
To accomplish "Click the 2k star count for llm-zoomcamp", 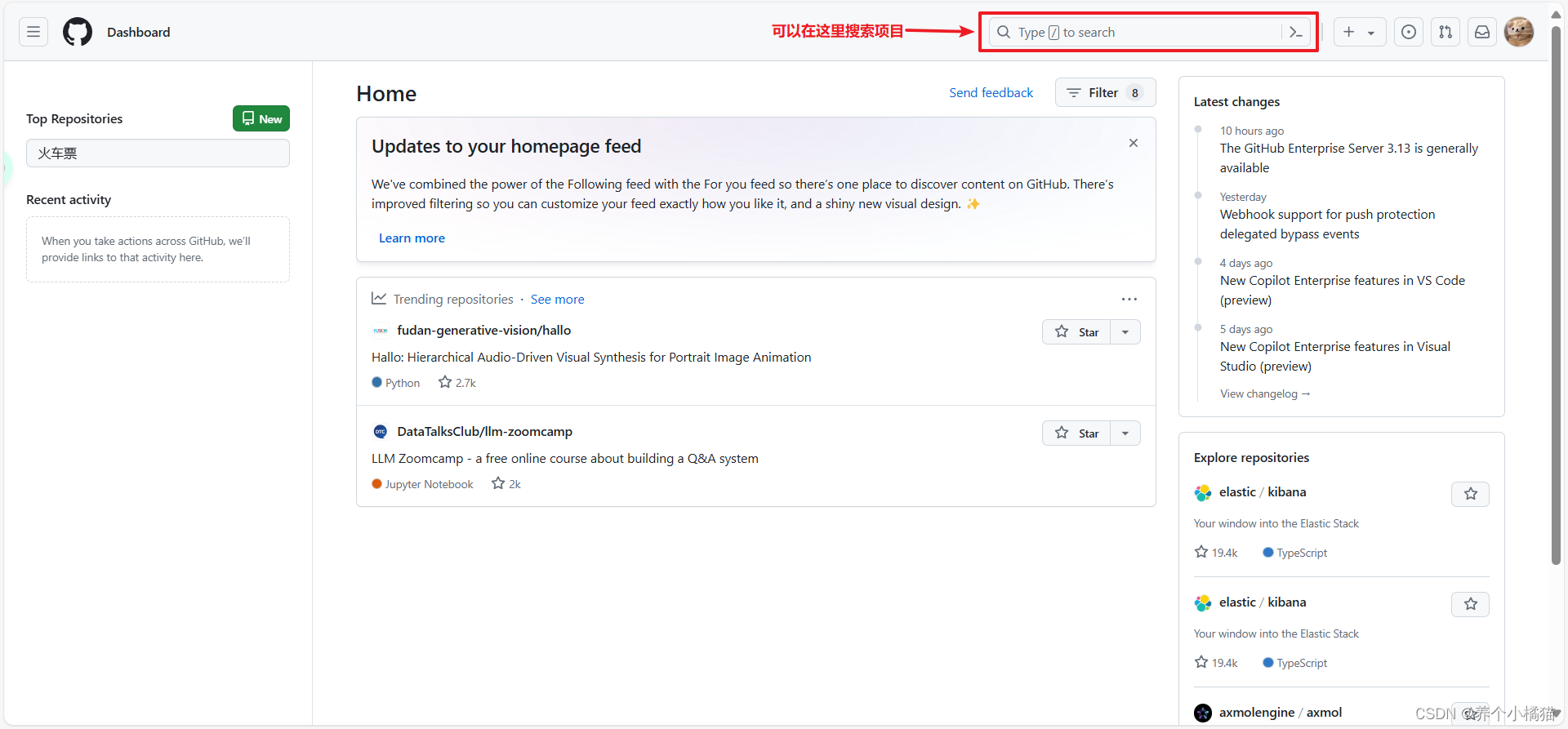I will tap(506, 483).
